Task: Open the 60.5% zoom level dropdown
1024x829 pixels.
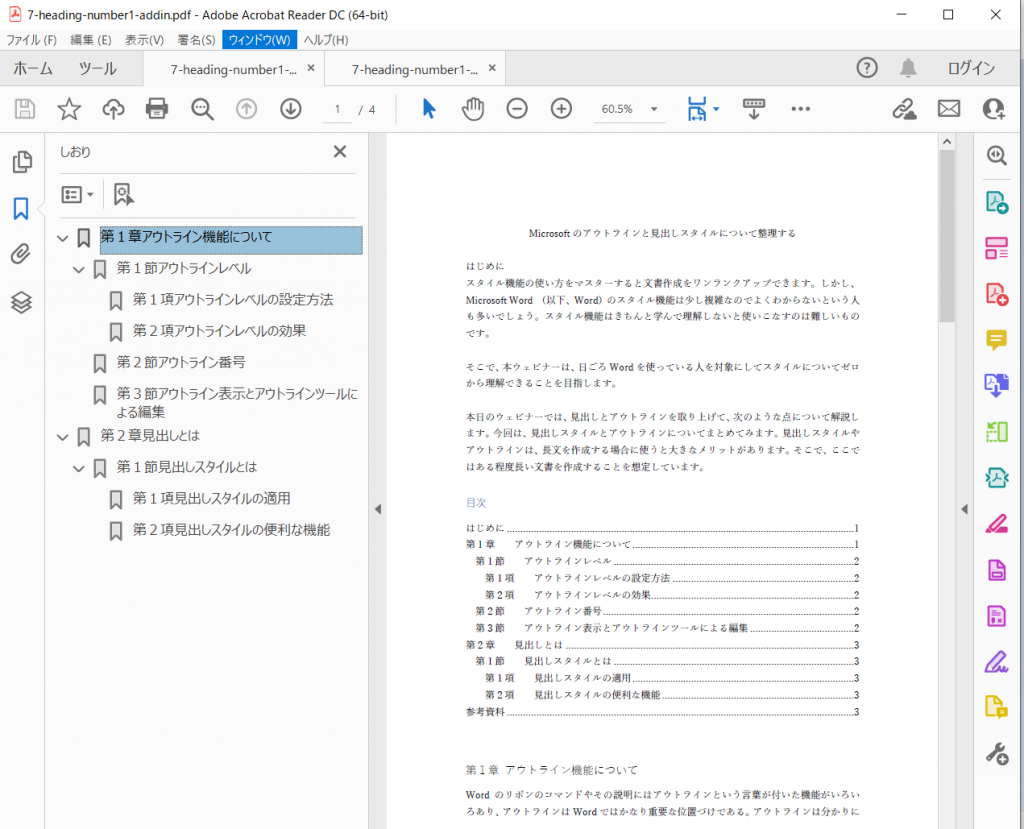Action: pos(653,108)
